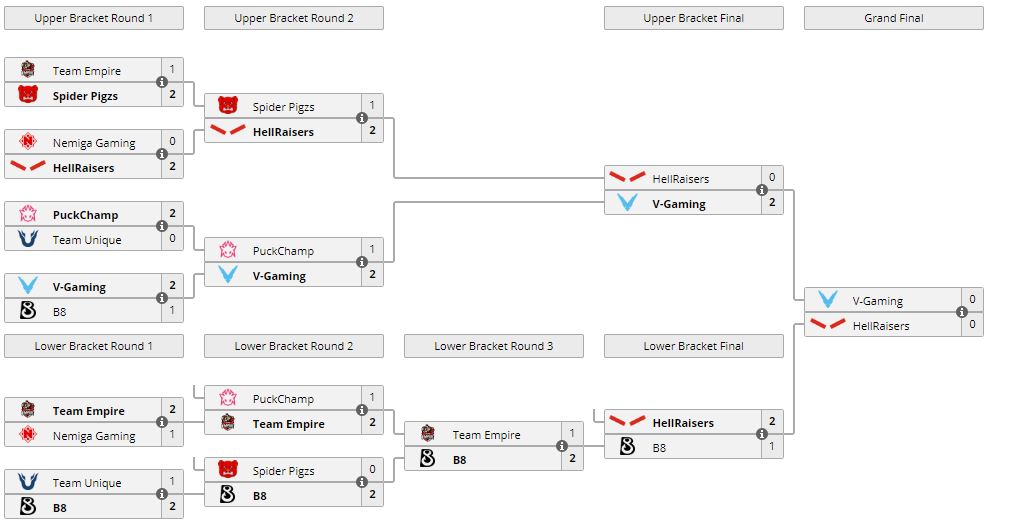Screen dimensions: 1014x531
Task: Open info for Spider Pigzs vs B8 match
Action: [x=362, y=483]
